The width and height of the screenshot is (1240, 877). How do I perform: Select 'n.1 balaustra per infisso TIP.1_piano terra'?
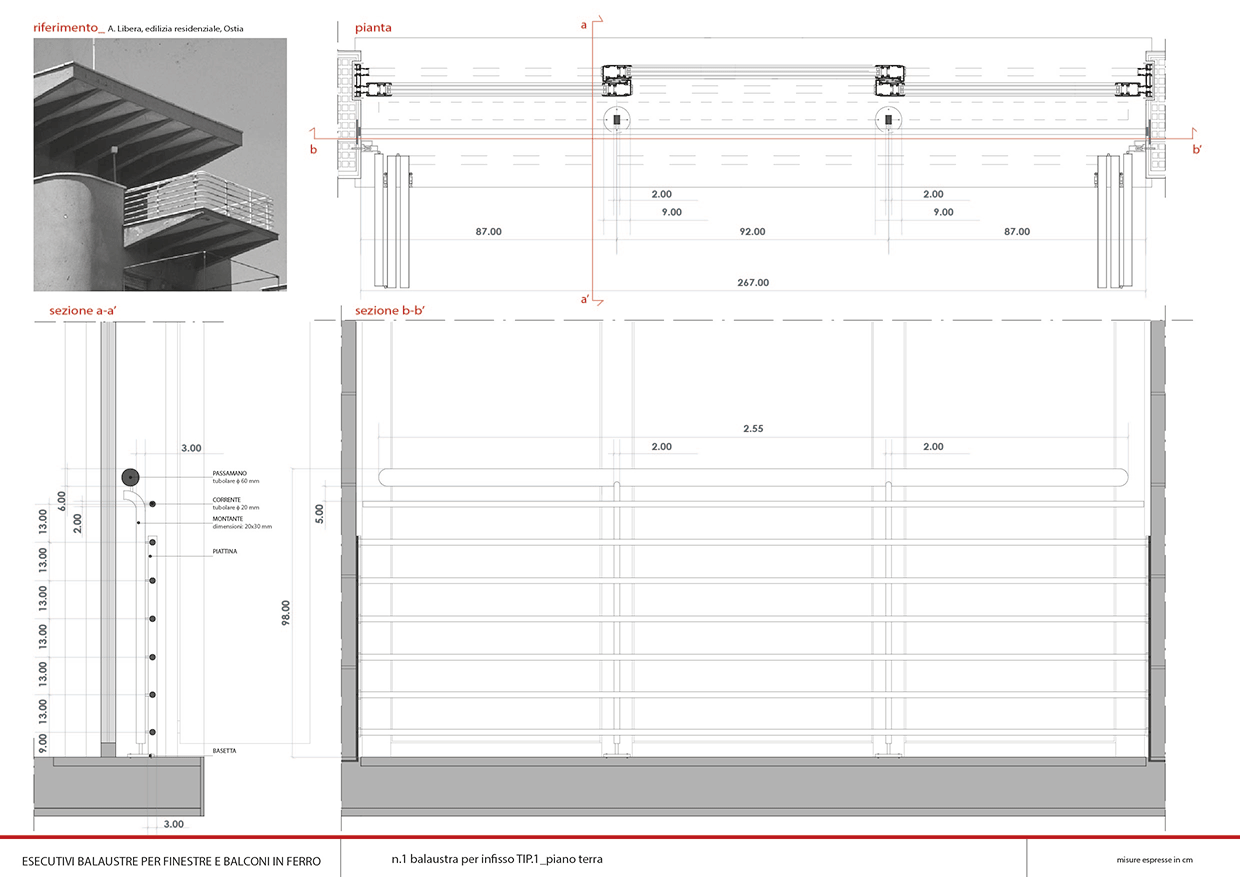(x=498, y=859)
